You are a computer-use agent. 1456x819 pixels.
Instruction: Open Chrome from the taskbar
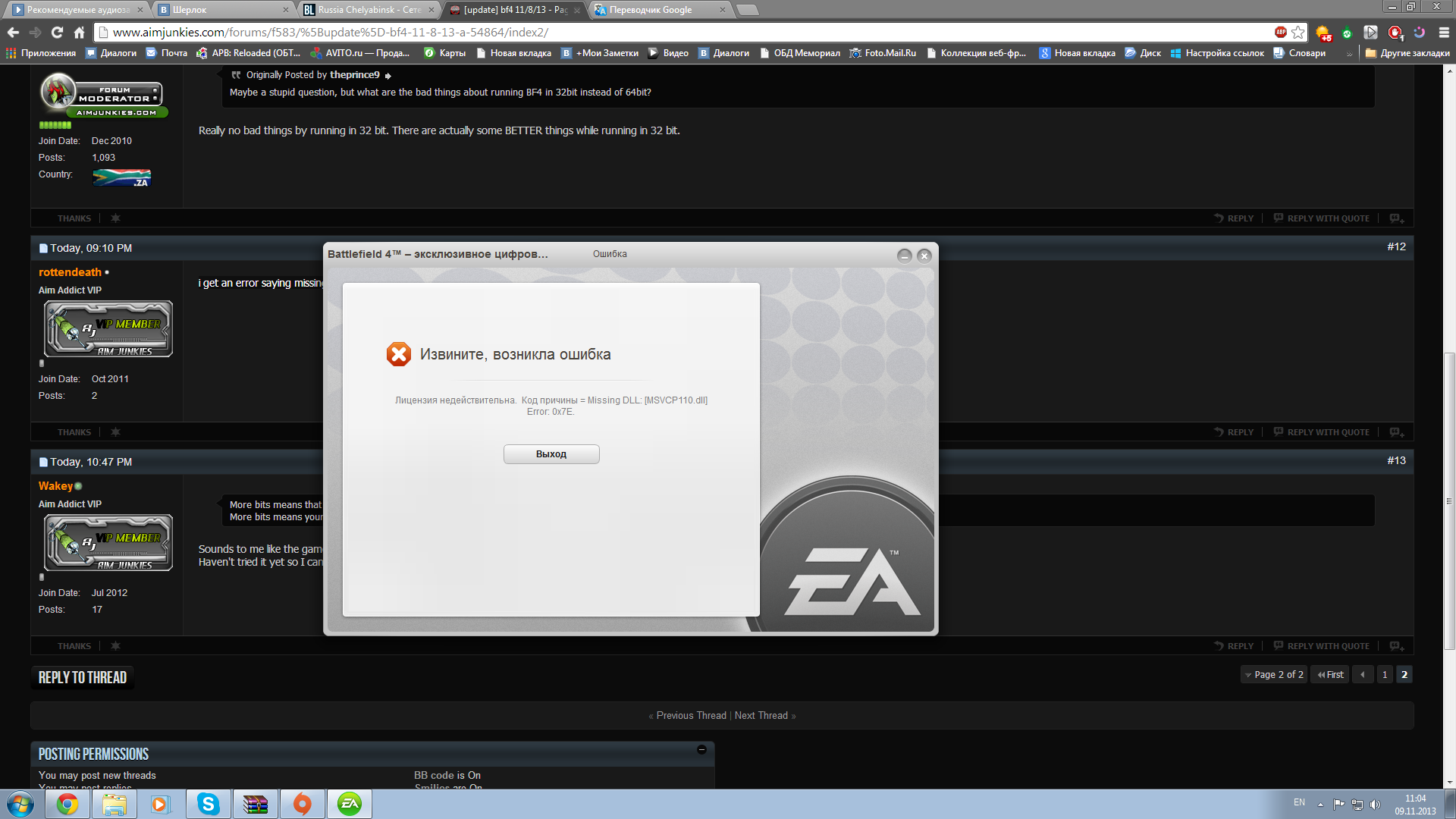coord(67,804)
